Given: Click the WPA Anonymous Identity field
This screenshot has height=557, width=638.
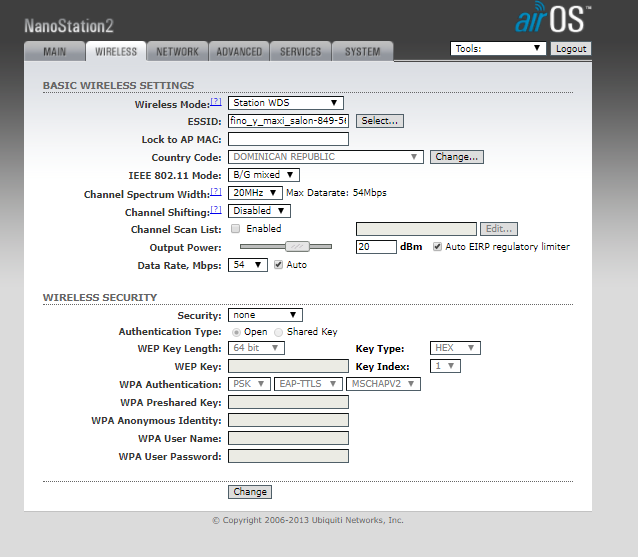Looking at the screenshot, I should click(288, 420).
